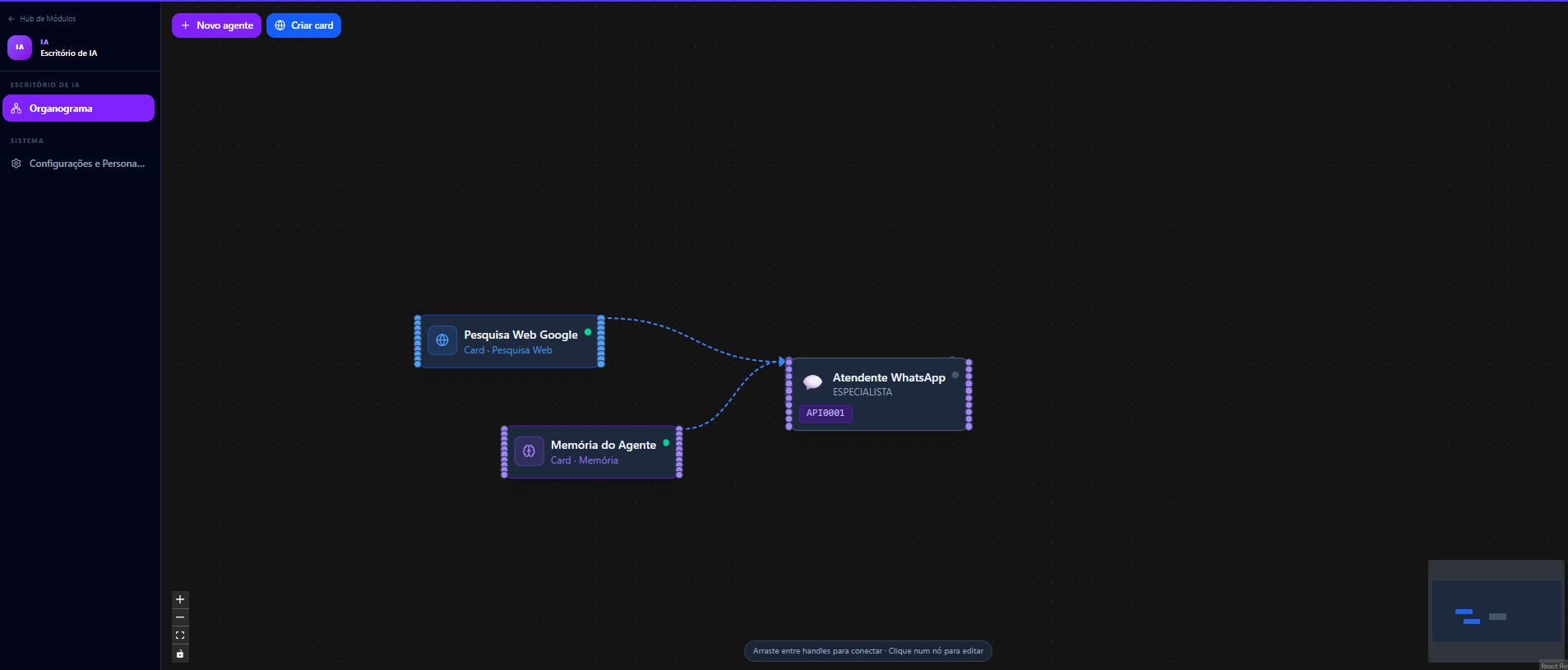Click green status dot on Memória do Agente
This screenshot has width=1568, height=670.
coord(666,442)
